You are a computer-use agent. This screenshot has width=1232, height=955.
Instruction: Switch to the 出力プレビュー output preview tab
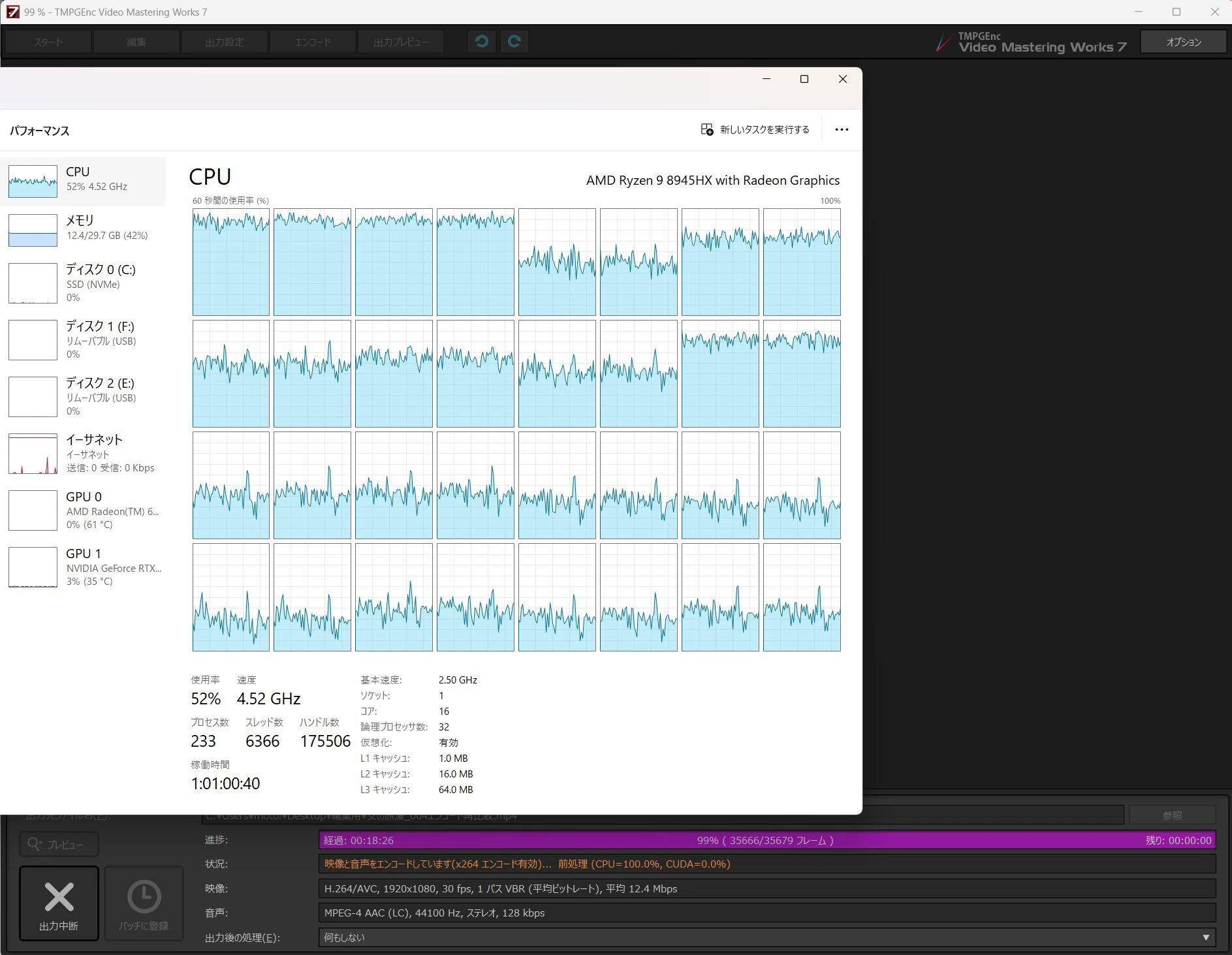[401, 42]
